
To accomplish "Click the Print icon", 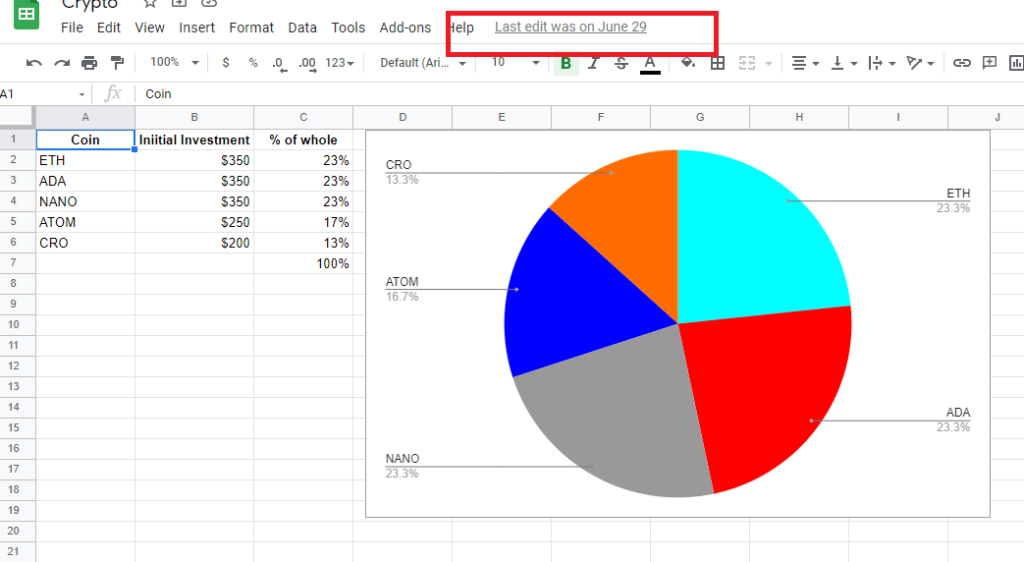I will pos(89,63).
